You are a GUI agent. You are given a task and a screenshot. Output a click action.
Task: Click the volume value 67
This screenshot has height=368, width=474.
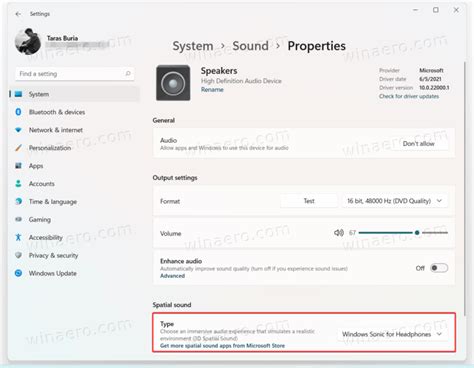(352, 233)
